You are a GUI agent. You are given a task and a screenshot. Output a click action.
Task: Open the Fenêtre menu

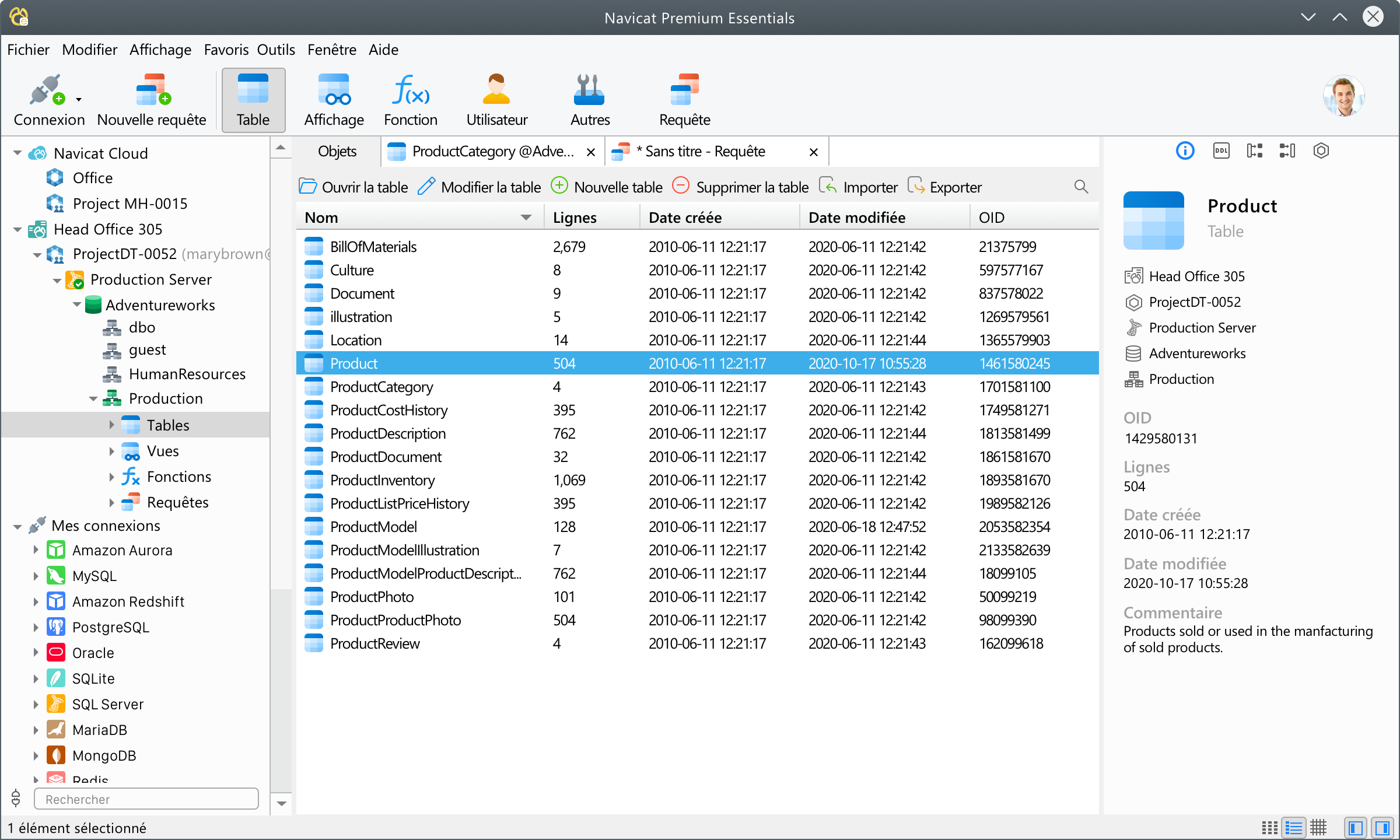(331, 50)
